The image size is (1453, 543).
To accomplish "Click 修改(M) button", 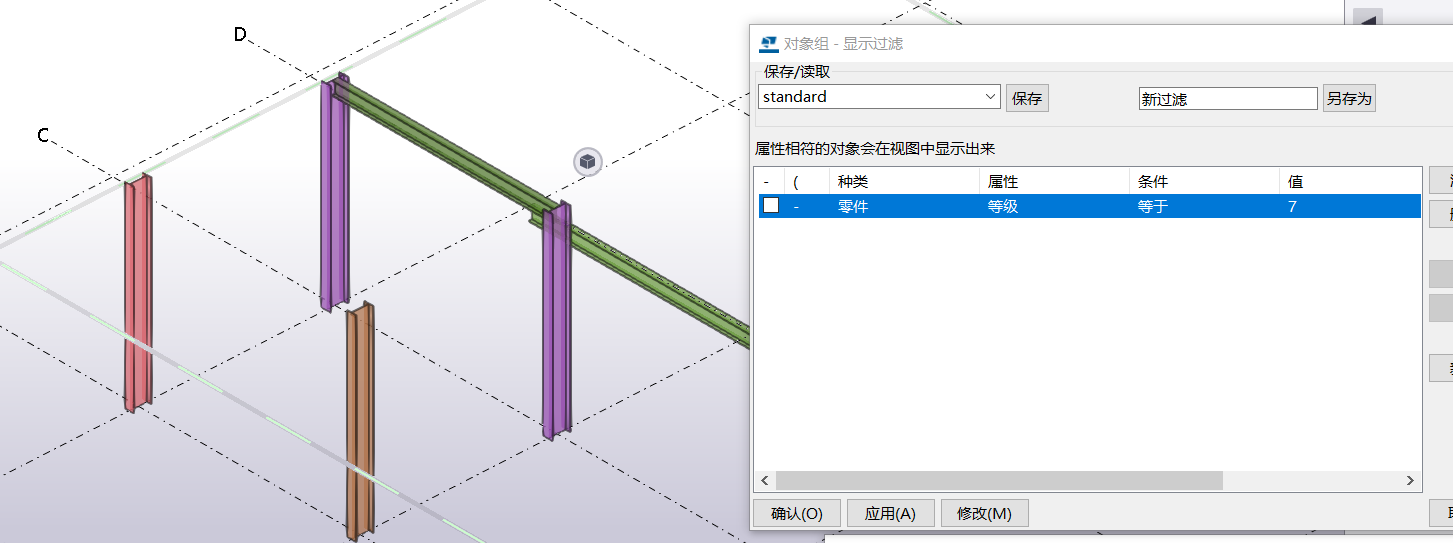I will tap(985, 513).
